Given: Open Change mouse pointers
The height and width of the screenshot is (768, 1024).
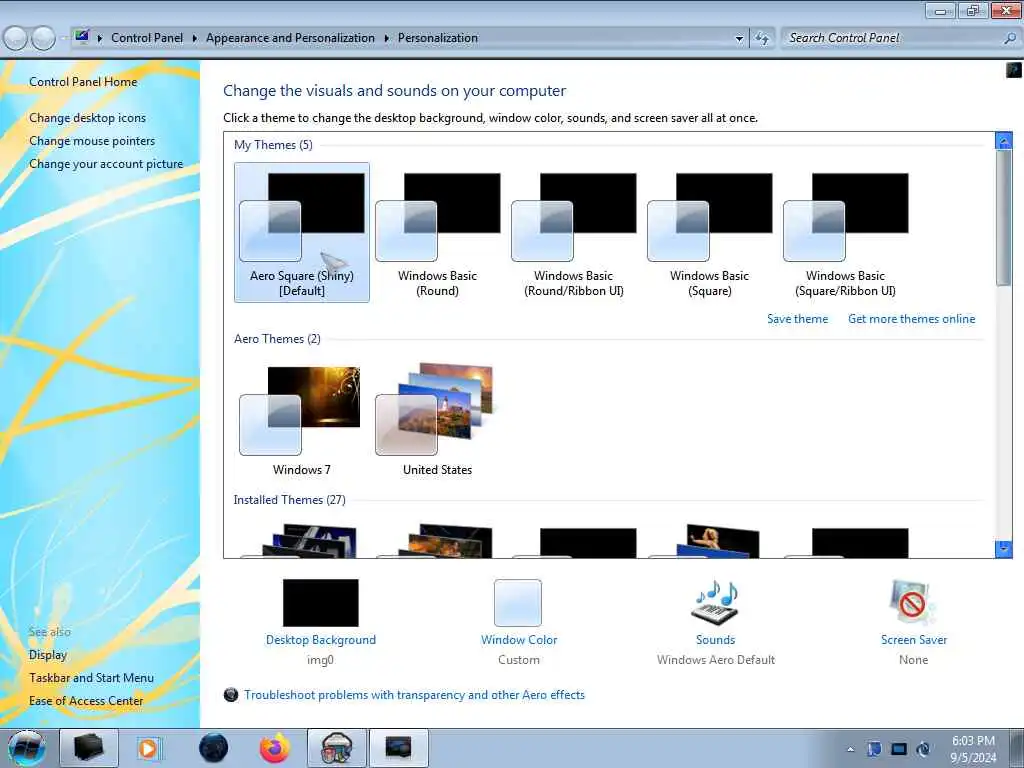Looking at the screenshot, I should coord(92,140).
